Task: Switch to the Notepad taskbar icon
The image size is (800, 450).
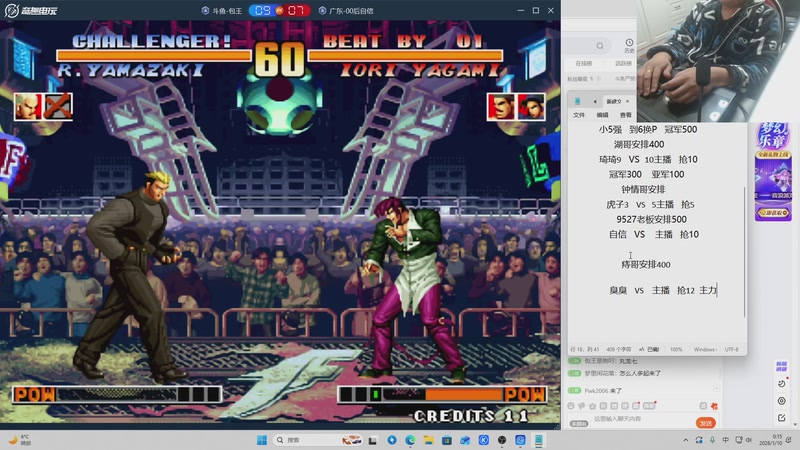Action: 539,440
